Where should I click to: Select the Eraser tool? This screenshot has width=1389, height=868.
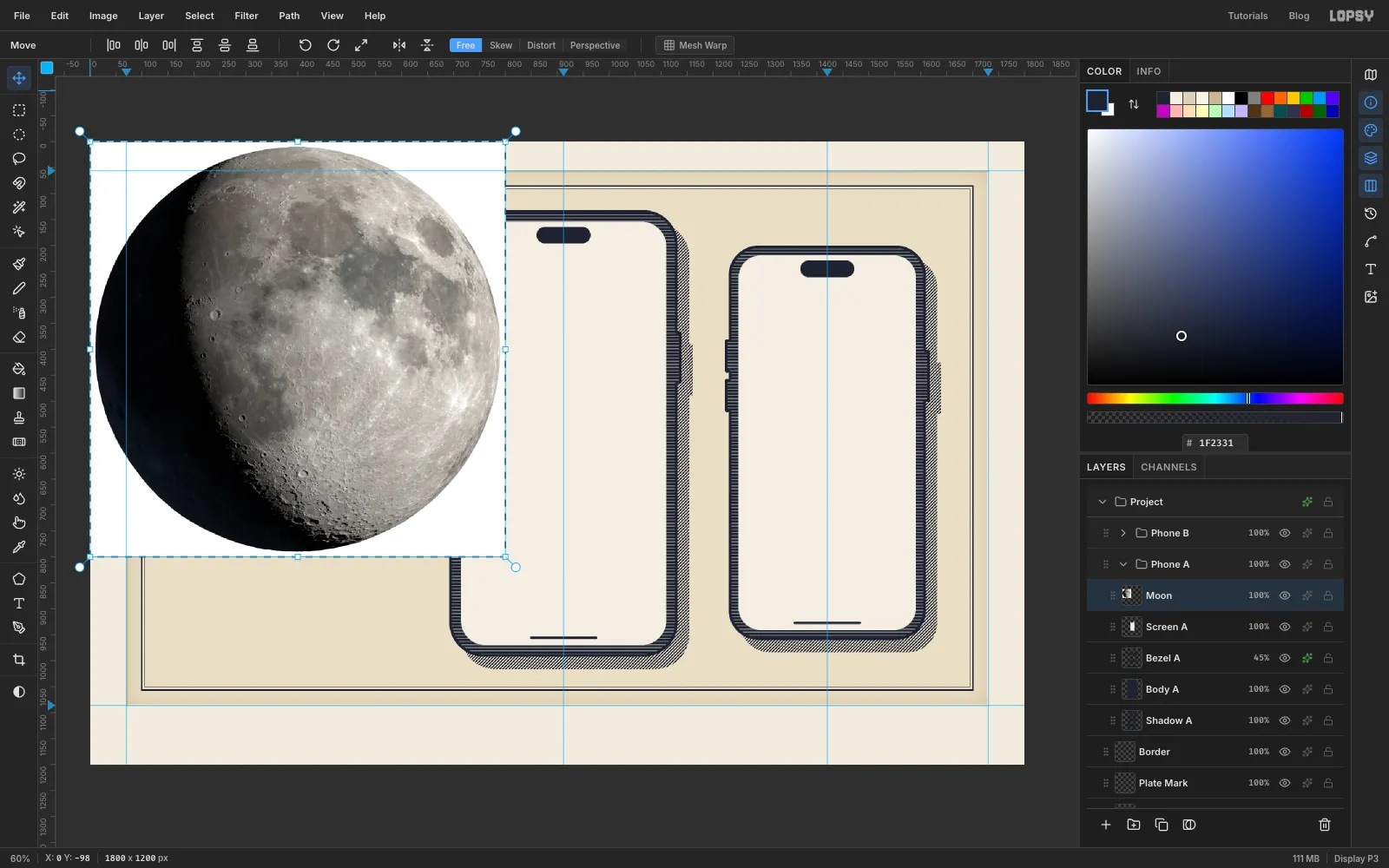point(18,337)
